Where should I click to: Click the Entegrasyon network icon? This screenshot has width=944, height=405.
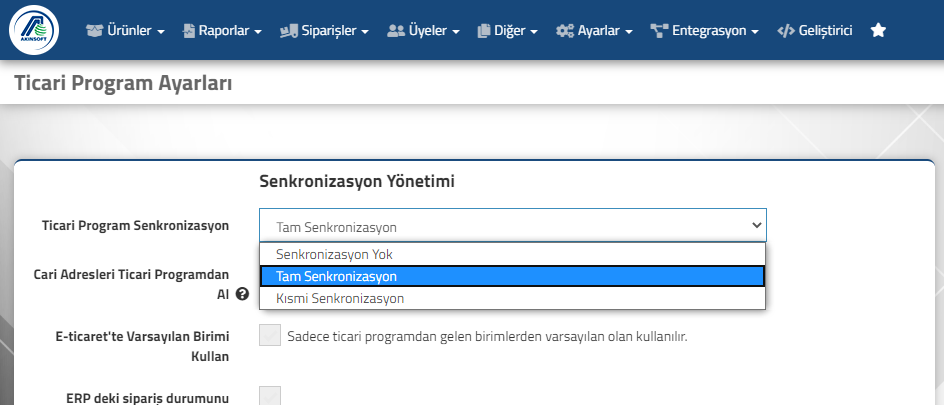pos(660,31)
